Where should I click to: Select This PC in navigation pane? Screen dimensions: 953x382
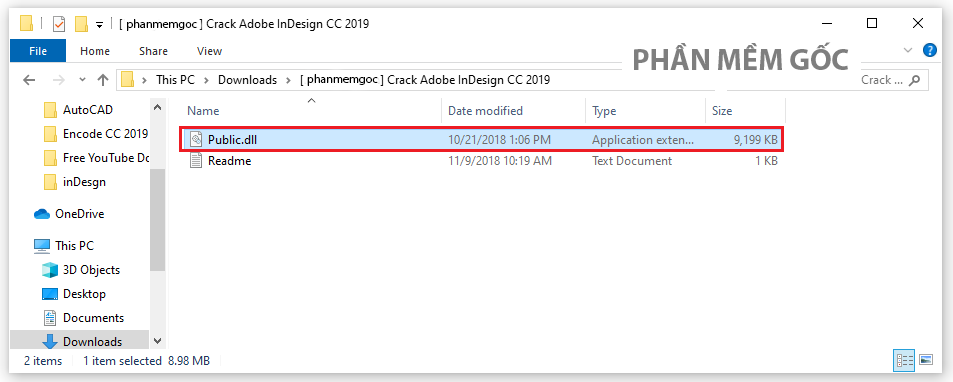tap(74, 246)
